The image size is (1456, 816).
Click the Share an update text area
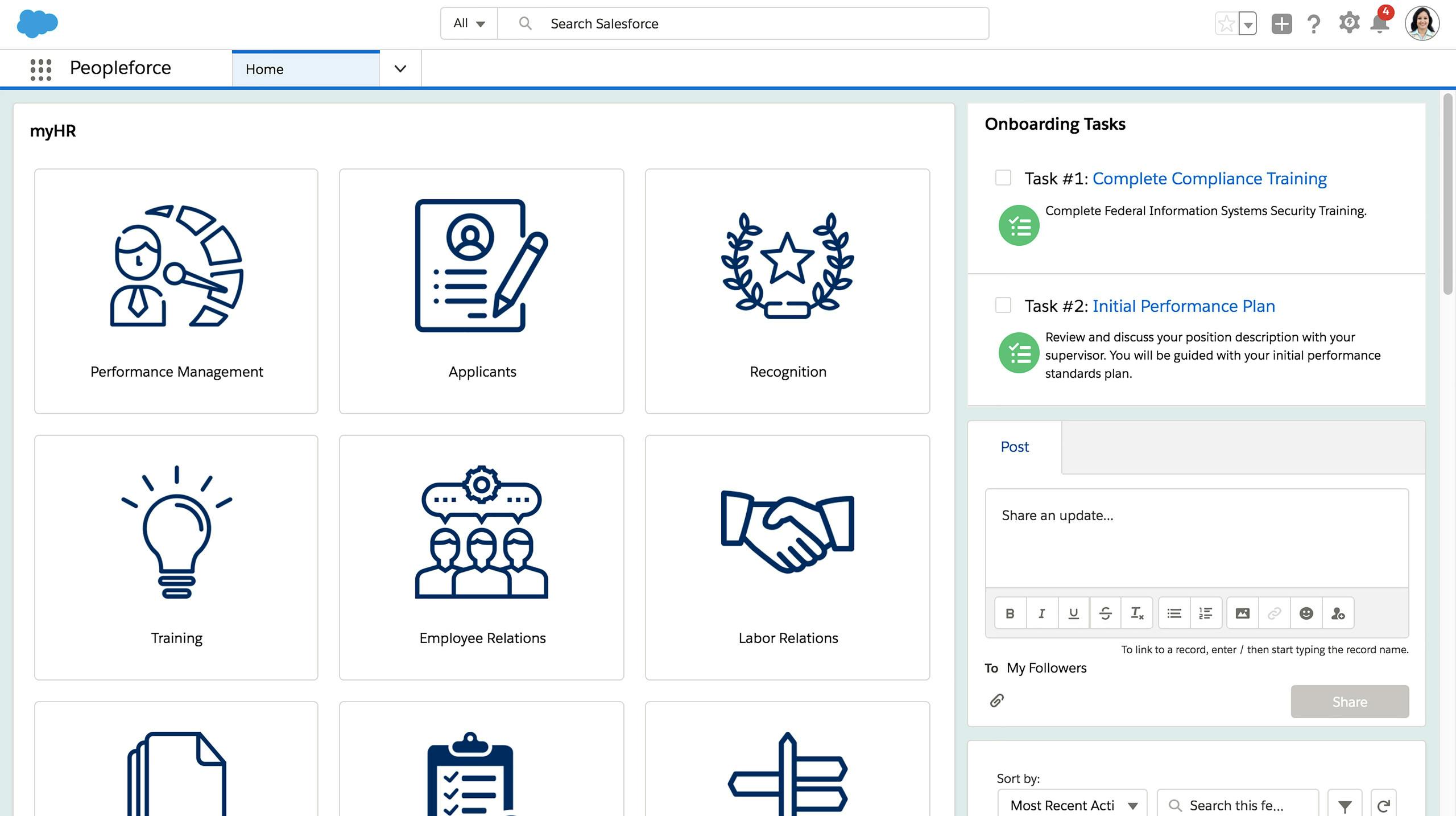1197,538
